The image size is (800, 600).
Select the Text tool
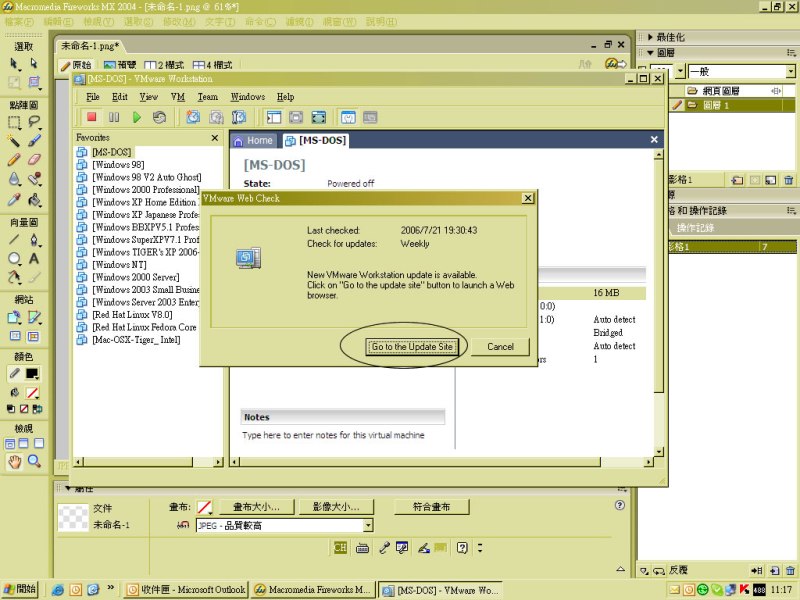pos(34,258)
